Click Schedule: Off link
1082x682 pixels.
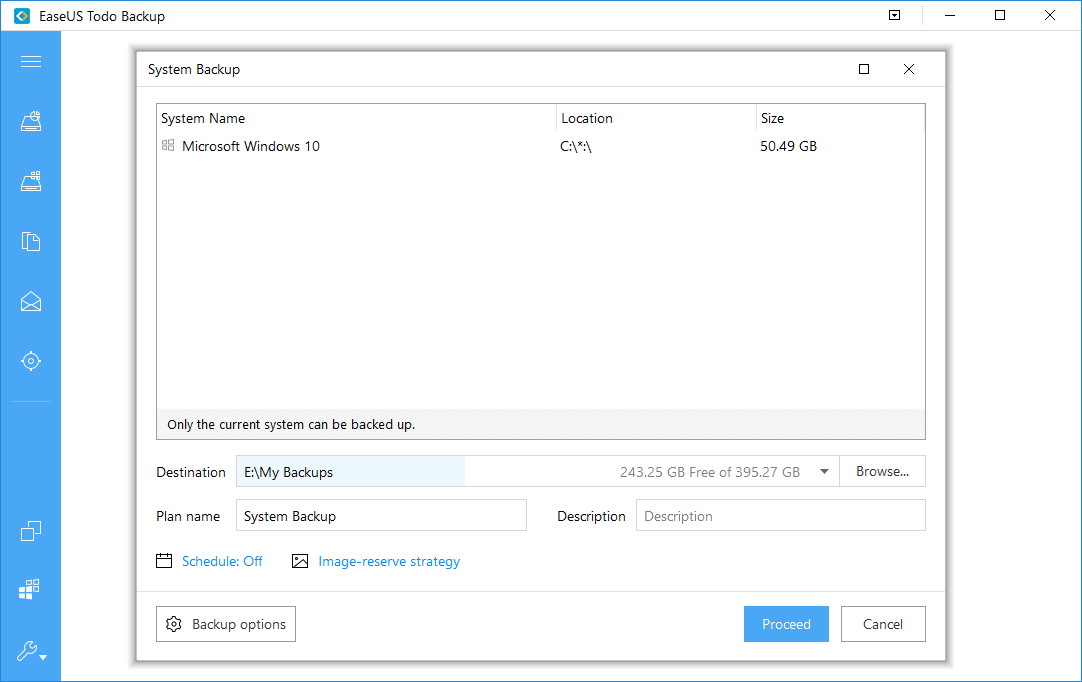[x=222, y=561]
